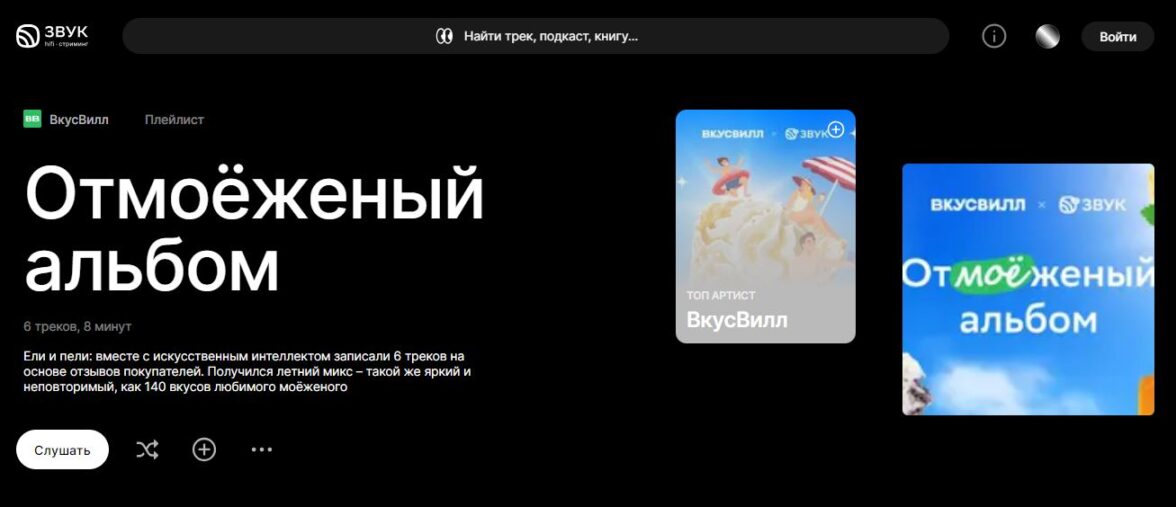
Task: Focus the track, podcast, book search field
Action: [536, 36]
